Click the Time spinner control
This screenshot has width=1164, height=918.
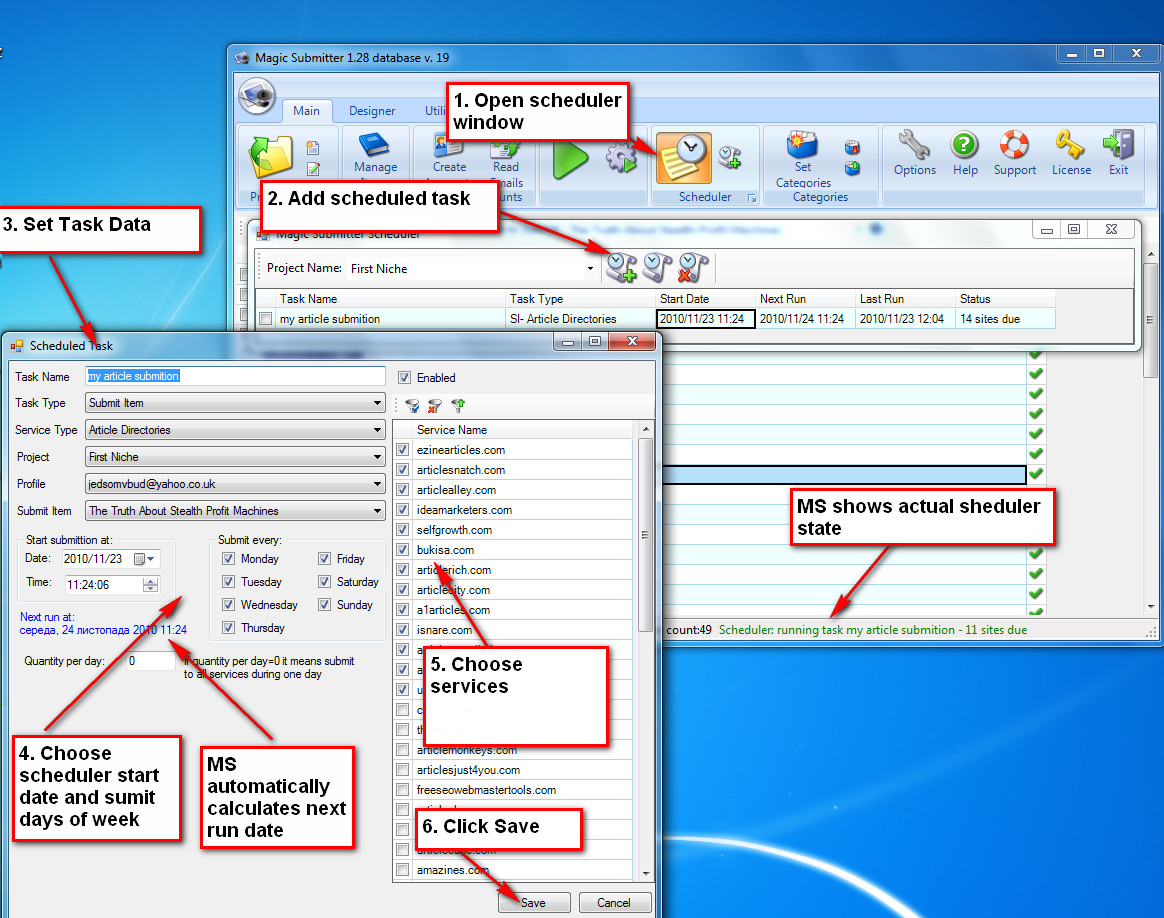coord(151,585)
